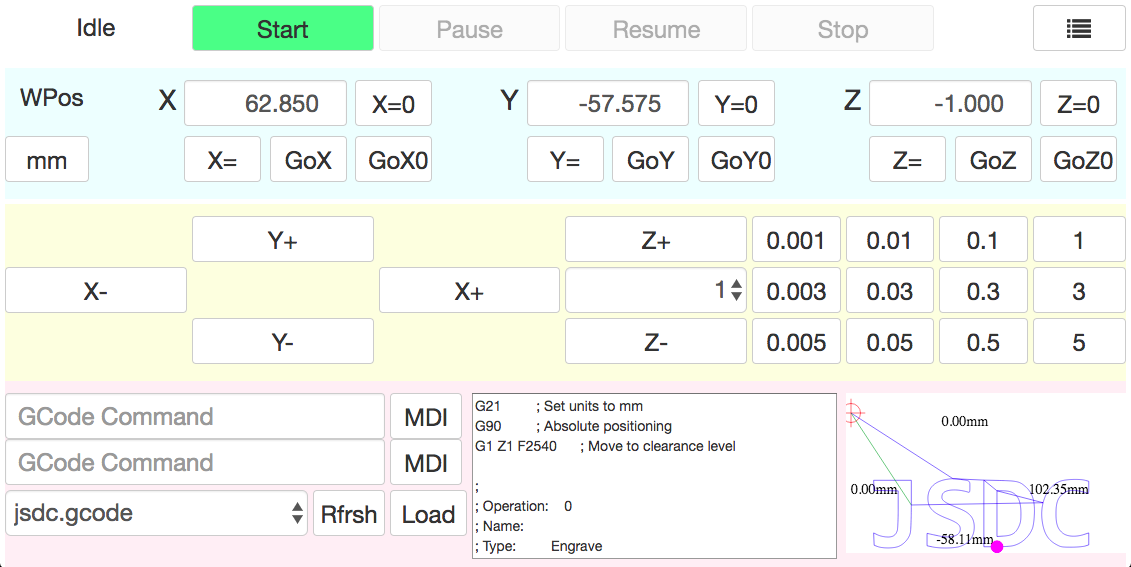Click the JSDC toolpath preview
1131x567 pixels.
tap(982, 513)
